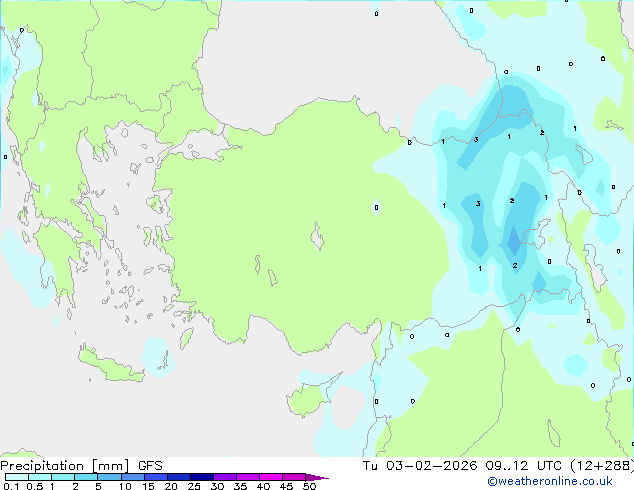The width and height of the screenshot is (634, 490).
Task: Click the 2–5 mm legend swatch
Action: coord(86,477)
